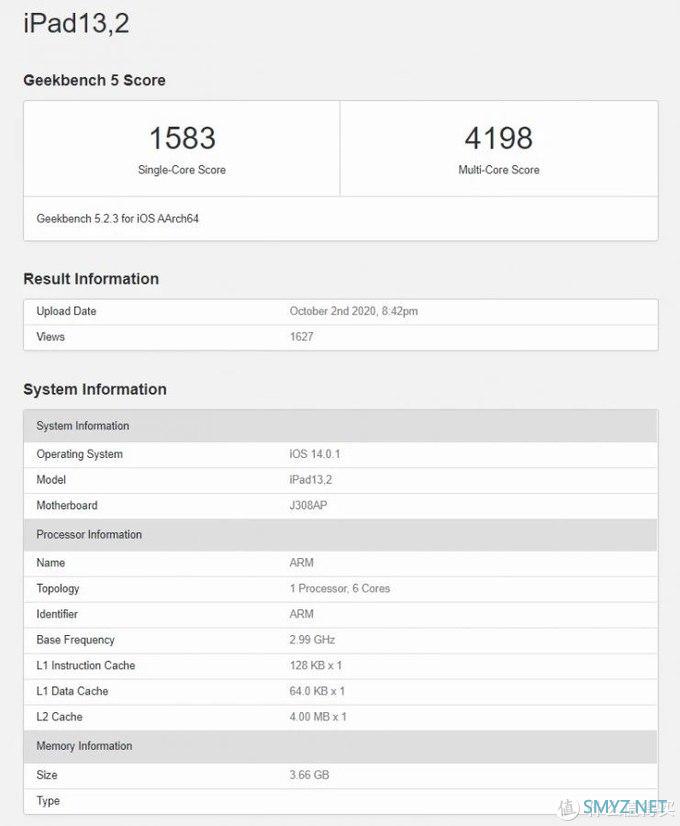
Task: Click the Type row label
Action: click(x=48, y=801)
